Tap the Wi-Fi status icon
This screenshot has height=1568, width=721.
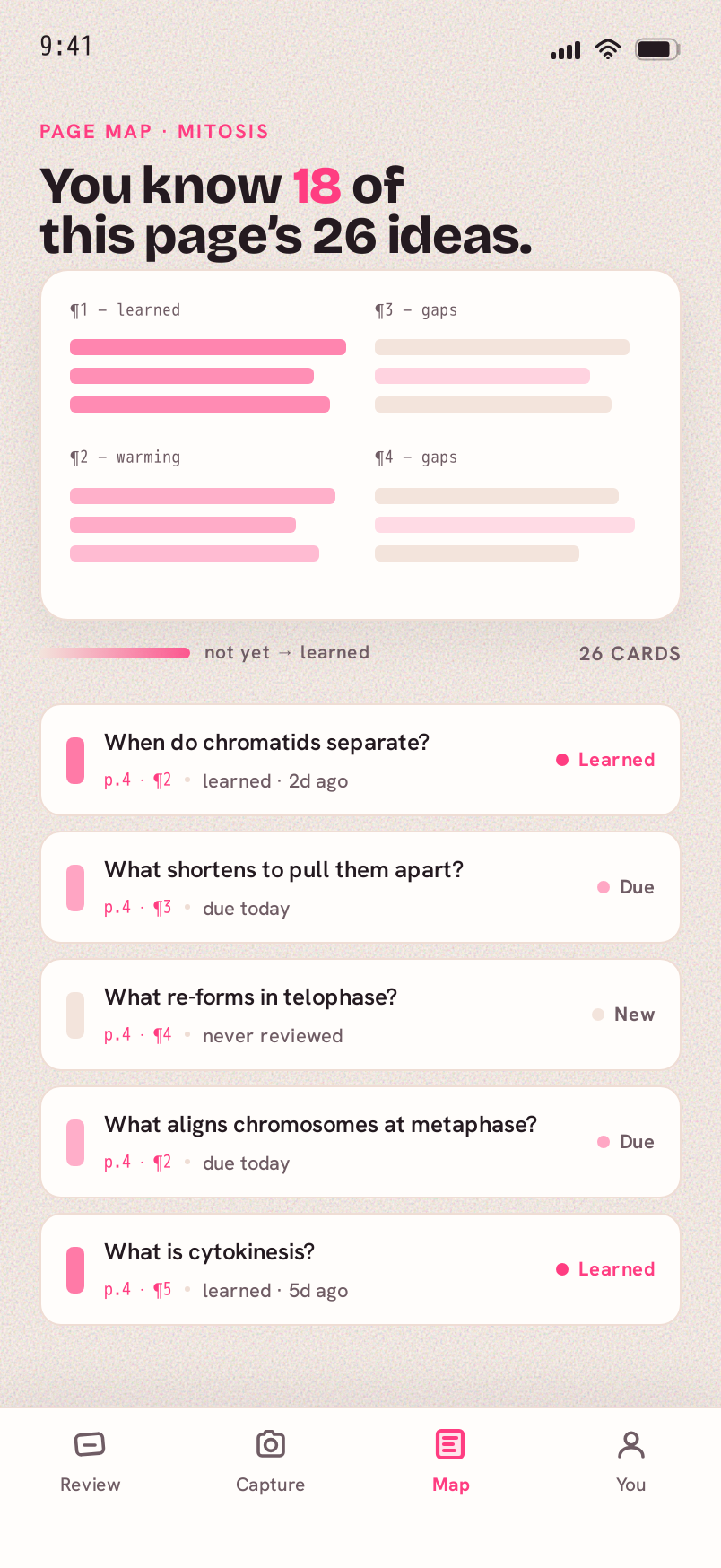(x=608, y=49)
